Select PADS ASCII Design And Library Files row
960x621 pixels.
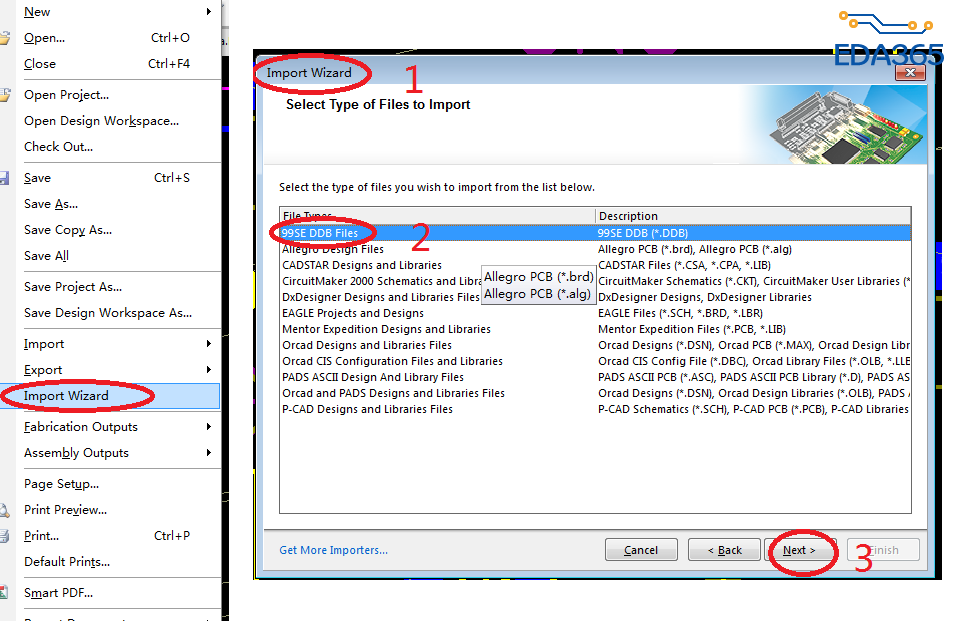pyautogui.click(x=595, y=377)
